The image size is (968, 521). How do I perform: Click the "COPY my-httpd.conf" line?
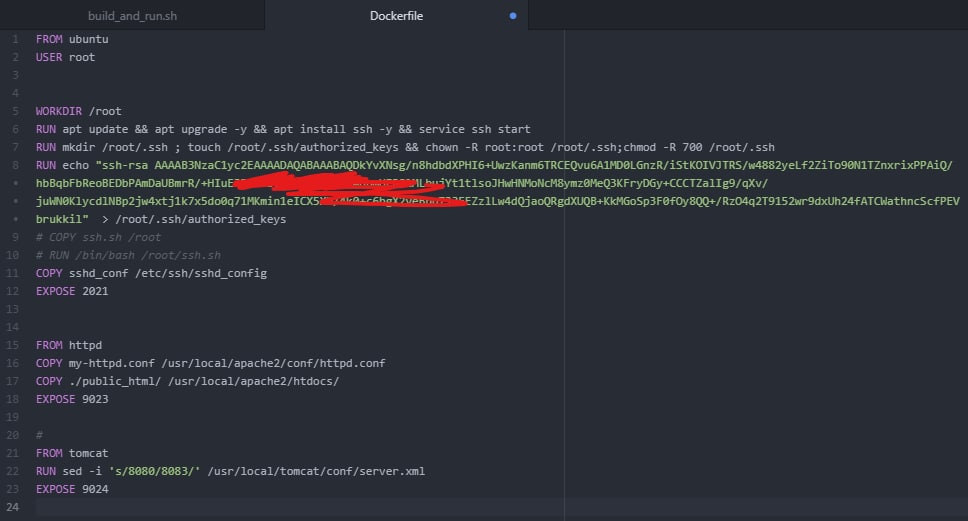[211, 363]
